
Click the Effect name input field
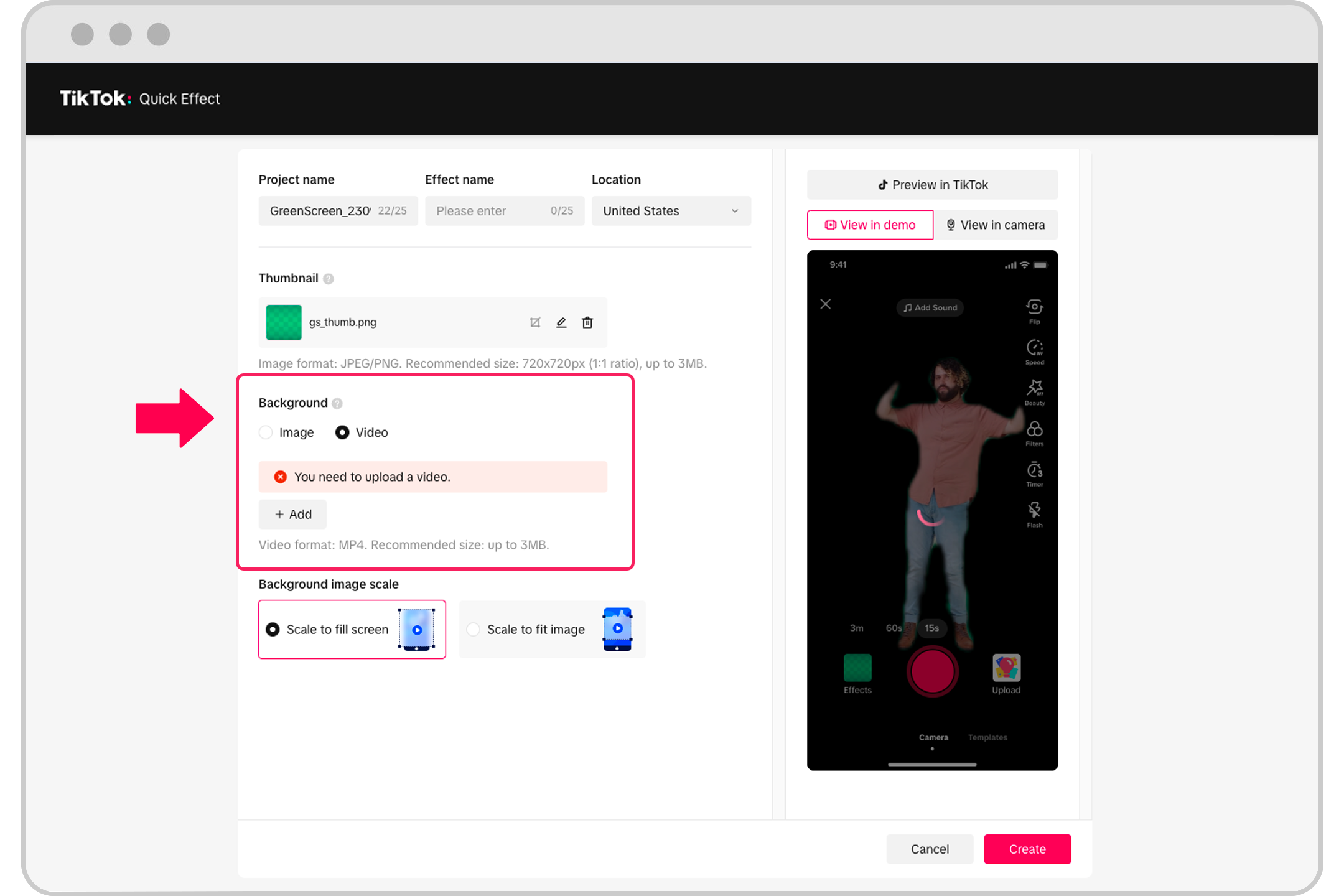(505, 210)
